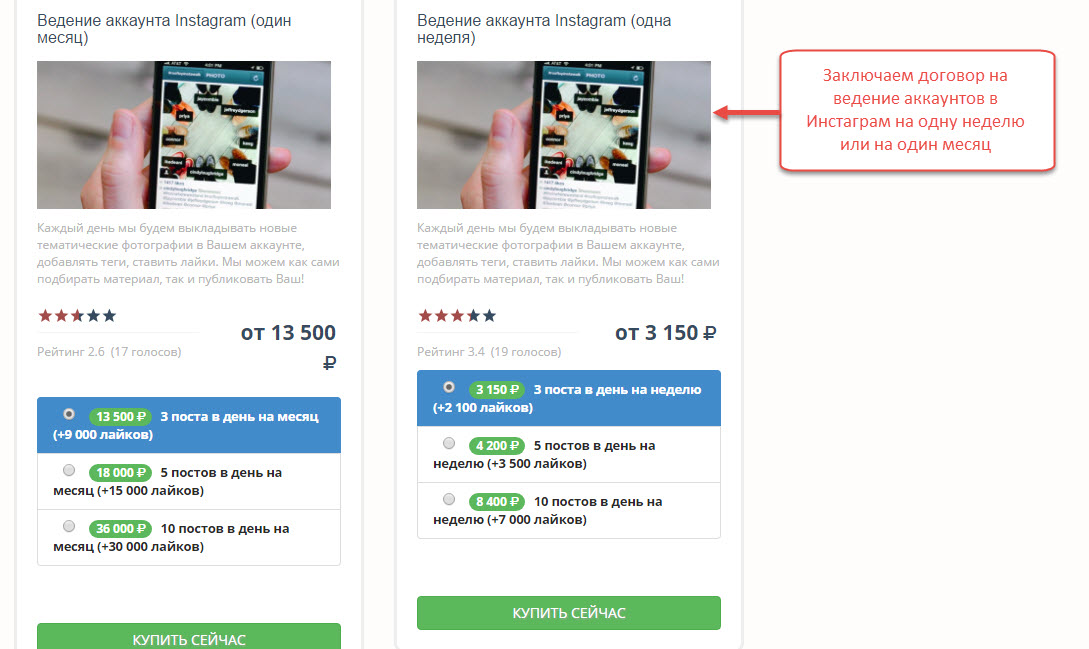Click the green 13 500 ₽ price badge
The width and height of the screenshot is (1089, 649).
tap(120, 417)
